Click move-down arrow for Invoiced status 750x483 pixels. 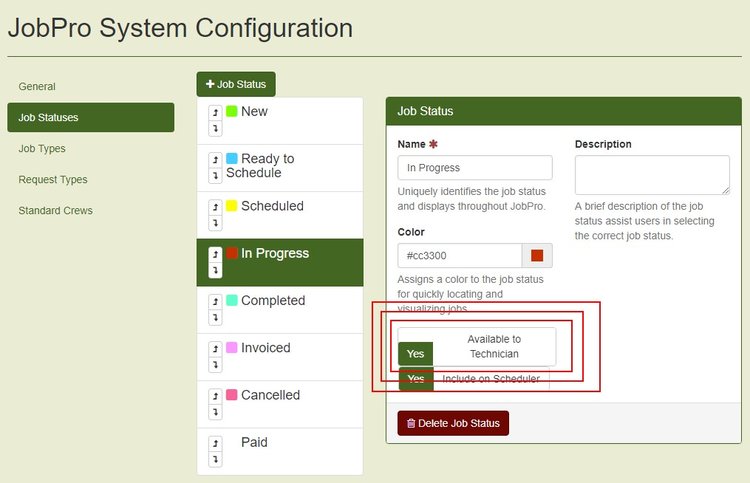[x=215, y=365]
